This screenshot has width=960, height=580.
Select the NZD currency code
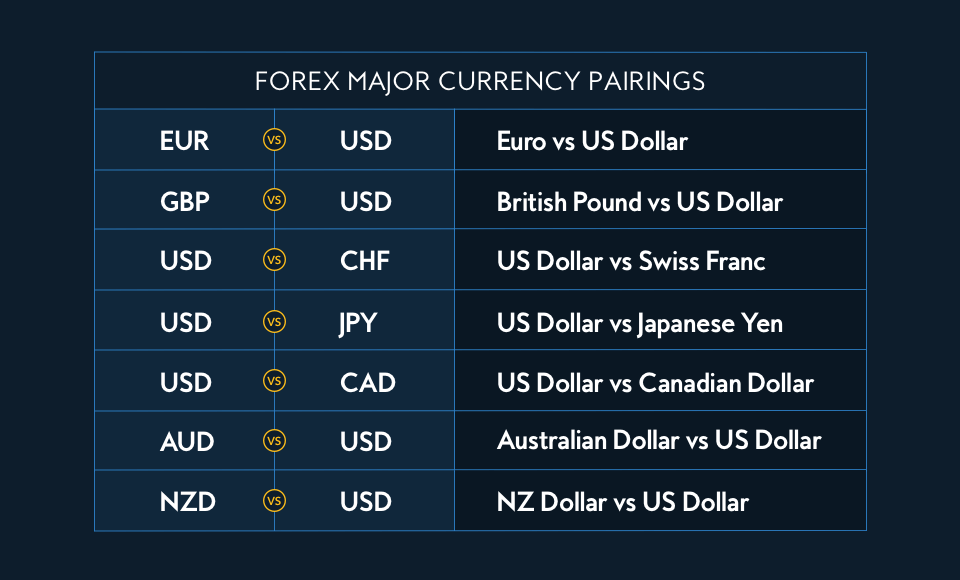pyautogui.click(x=188, y=502)
